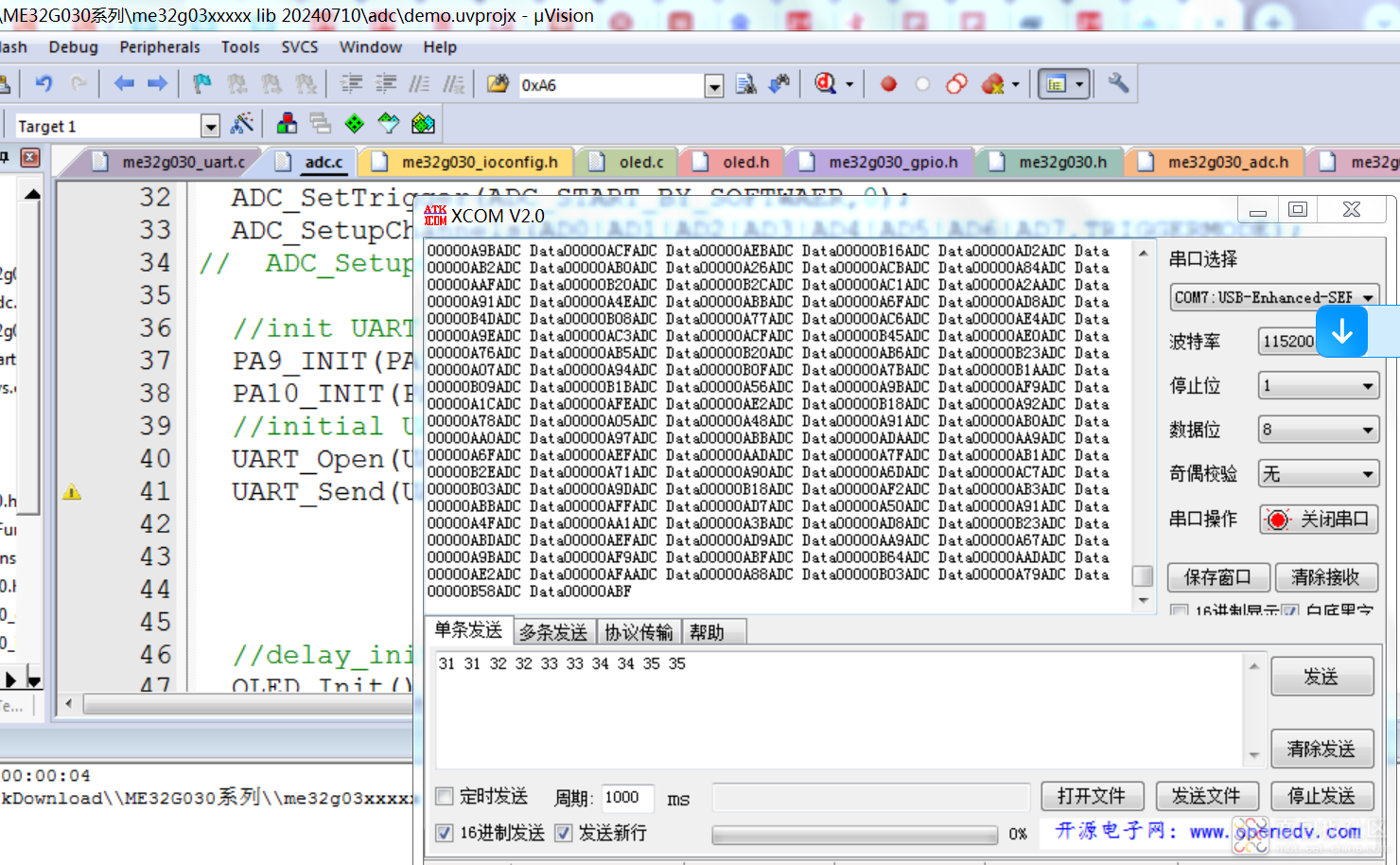Toggle the 发送新行 send newline checkbox
The image size is (1400, 865).
563,833
